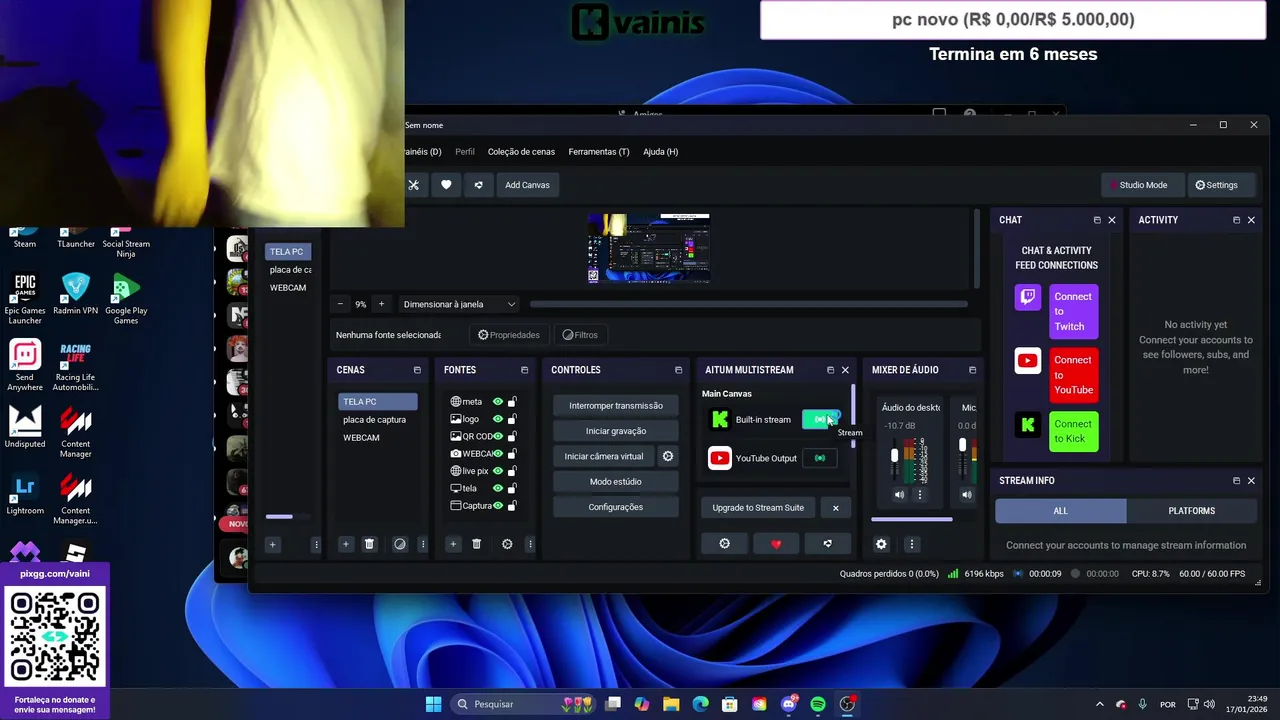Screen dimensions: 1280x720
Task: Open scene filters icon in the Cenas panel
Action: tap(400, 544)
